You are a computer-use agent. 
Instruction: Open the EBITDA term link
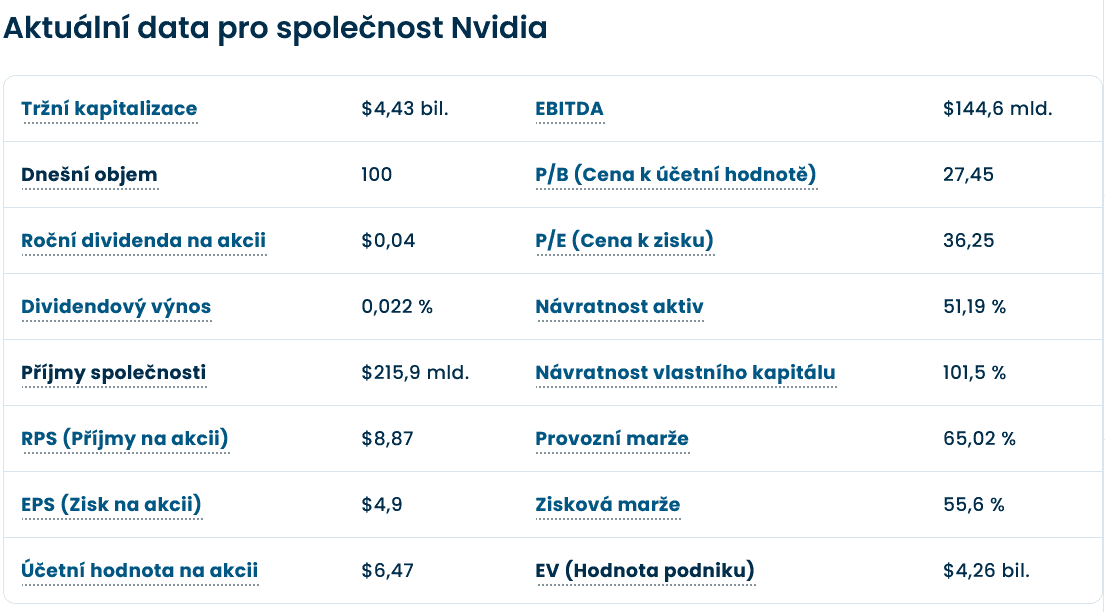pos(569,109)
